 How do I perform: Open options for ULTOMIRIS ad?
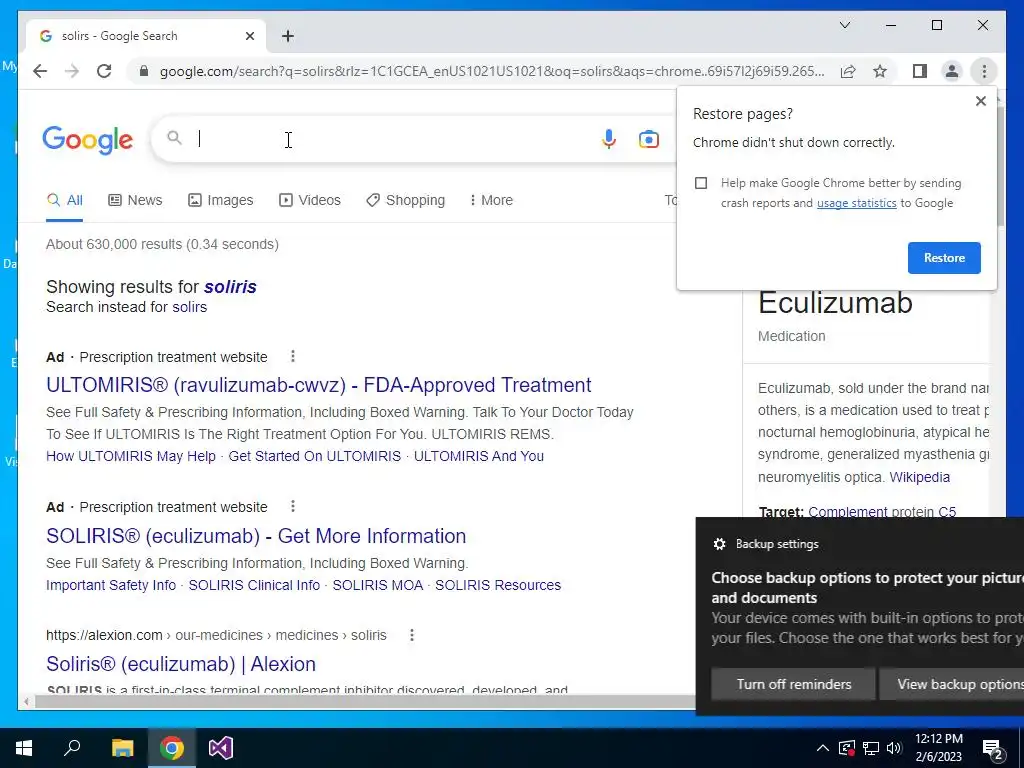click(293, 357)
